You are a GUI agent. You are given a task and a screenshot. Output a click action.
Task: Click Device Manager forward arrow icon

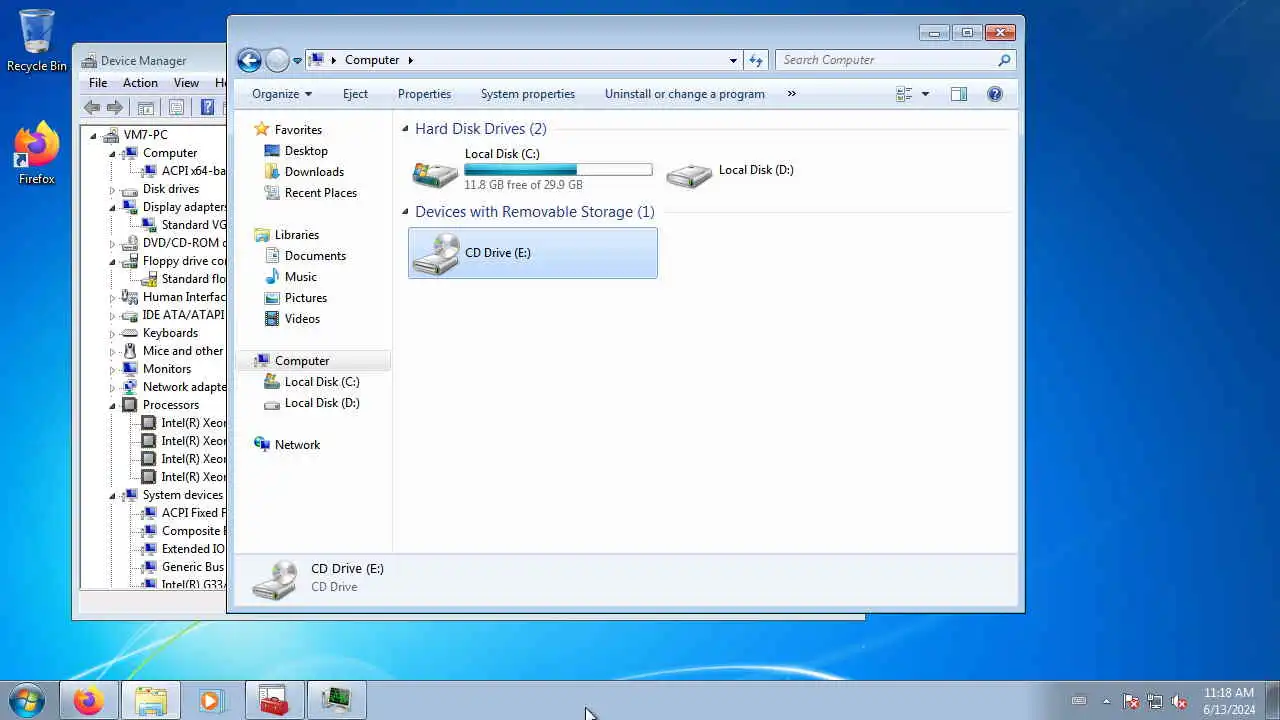pyautogui.click(x=115, y=108)
